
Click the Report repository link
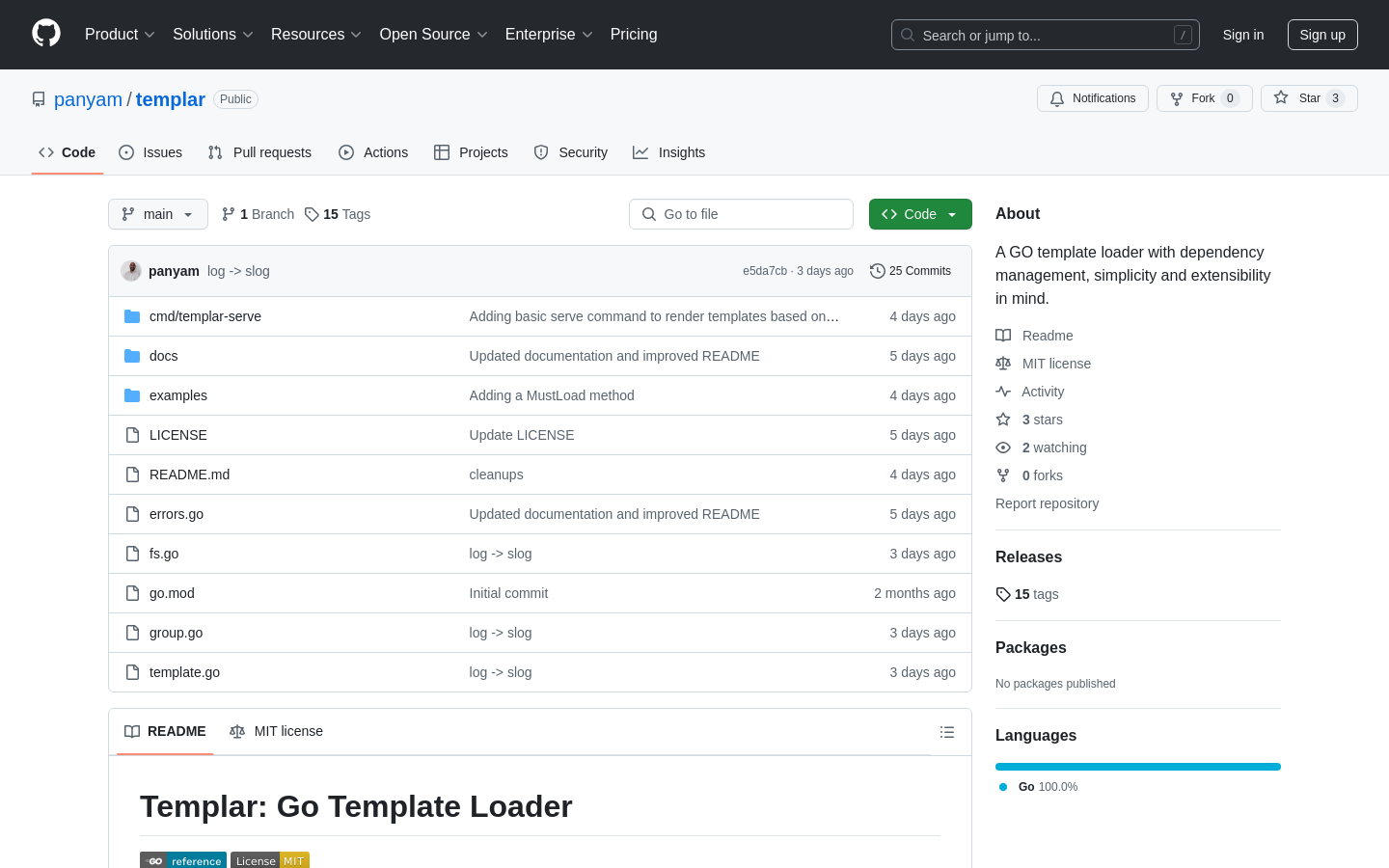(1047, 503)
